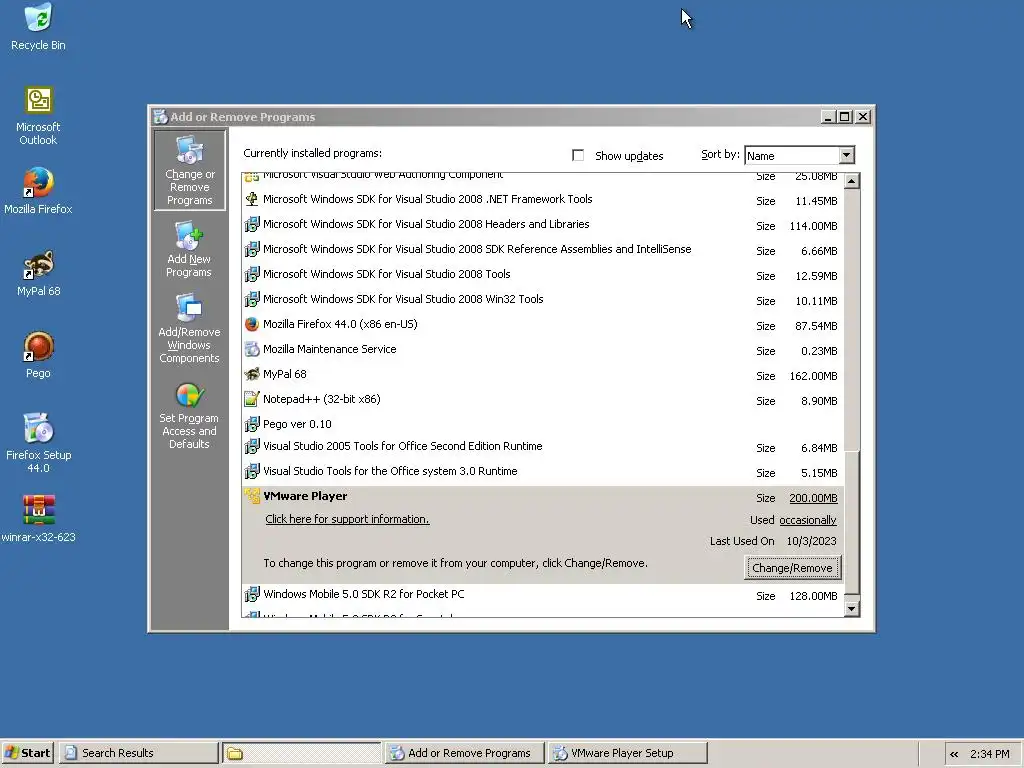Select the MyPal 68 desktop shortcut
1024x768 pixels.
pos(38,273)
